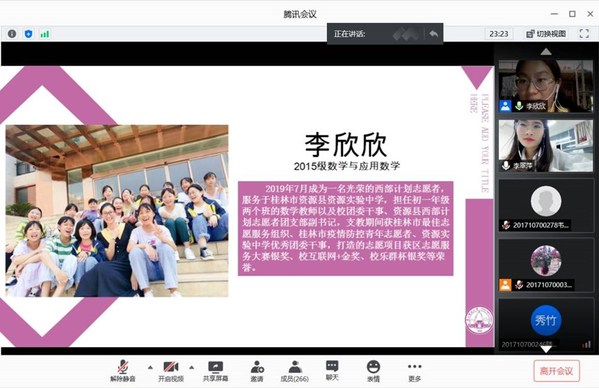Image resolution: width=599 pixels, height=388 pixels.
Task: Click the down arrow in the participant list
Action: click(x=546, y=349)
